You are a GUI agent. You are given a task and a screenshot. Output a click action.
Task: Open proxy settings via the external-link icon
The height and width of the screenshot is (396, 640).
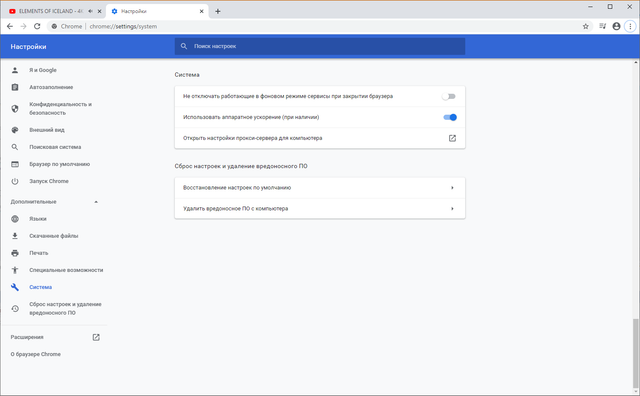click(x=452, y=138)
